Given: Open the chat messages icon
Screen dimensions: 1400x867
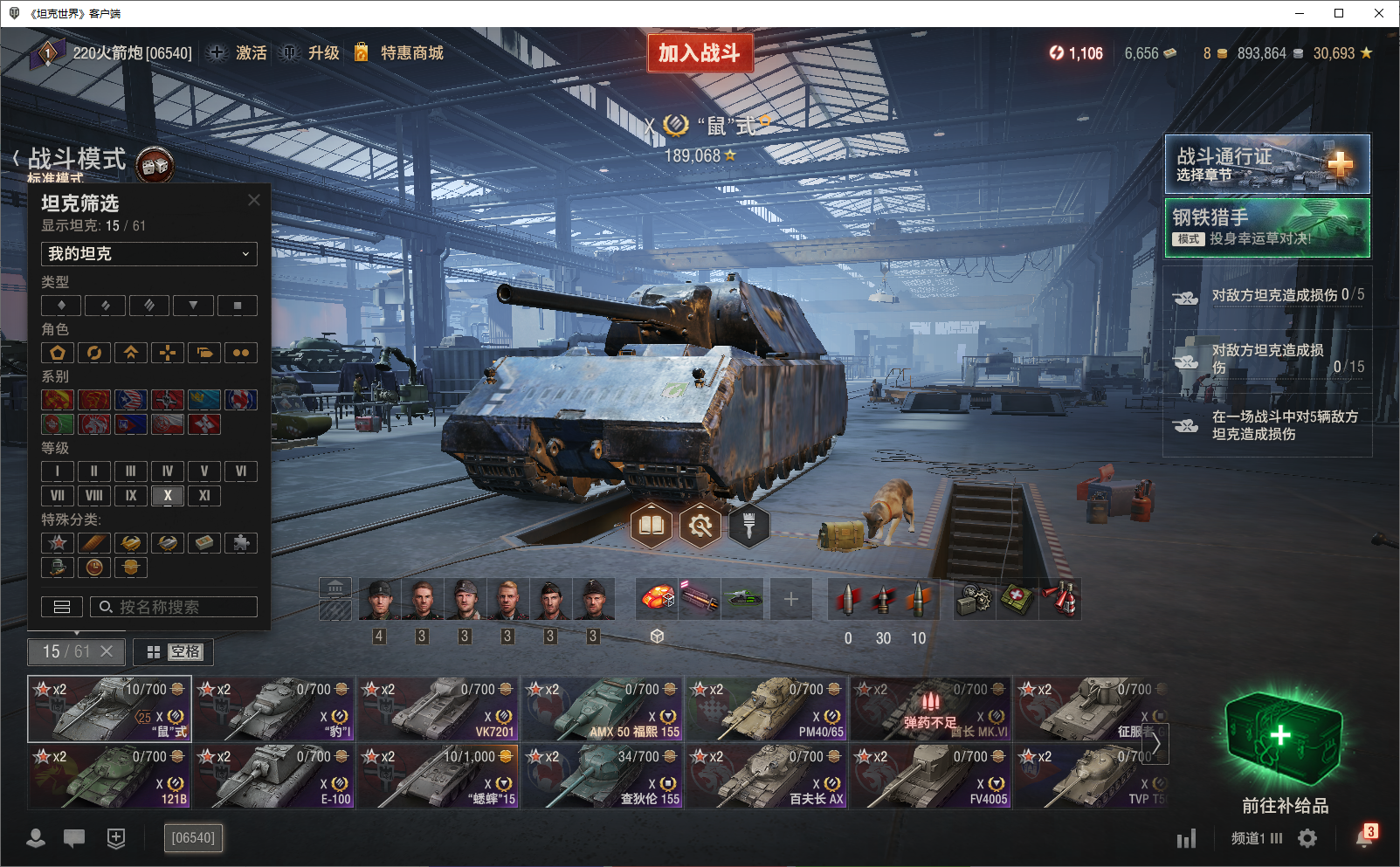Looking at the screenshot, I should tap(74, 838).
